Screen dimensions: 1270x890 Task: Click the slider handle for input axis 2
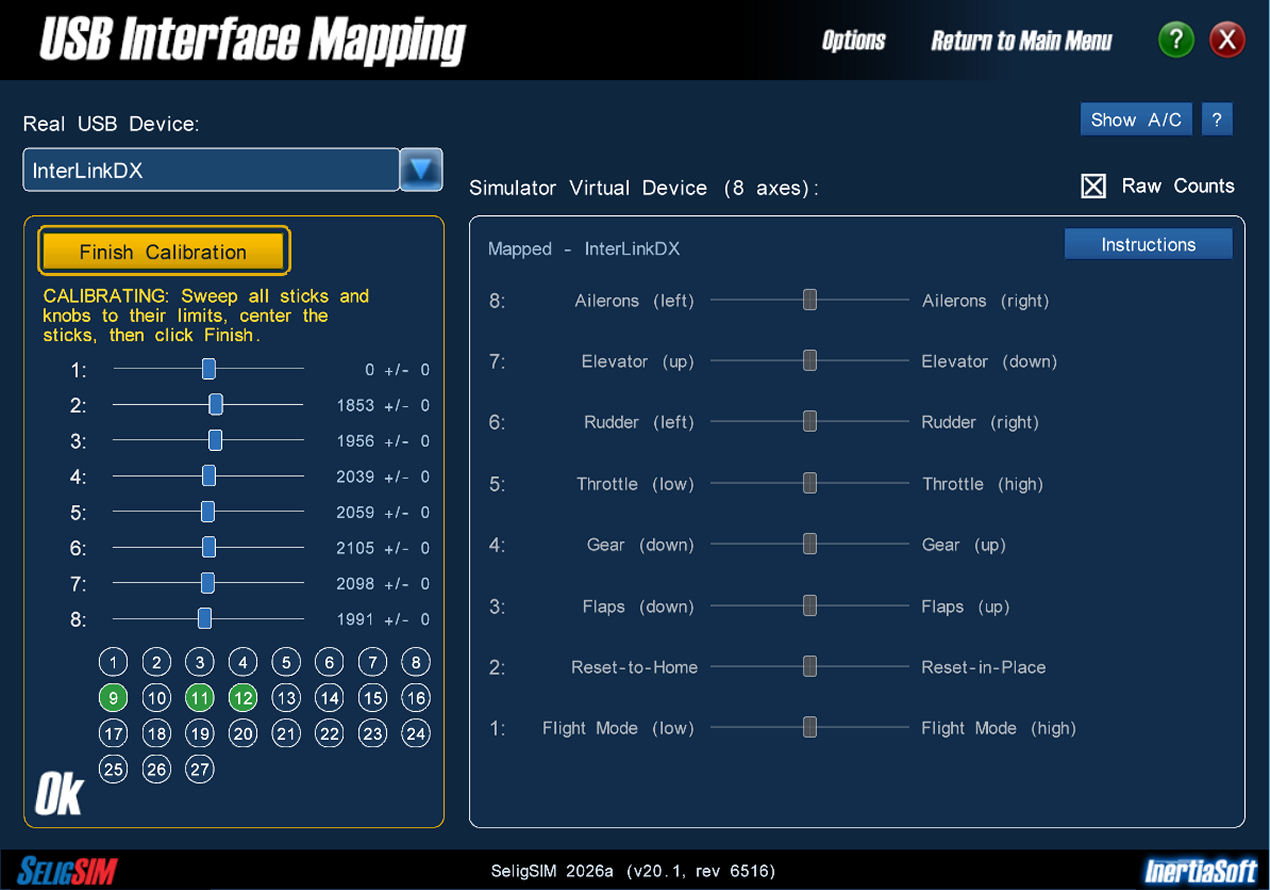[x=215, y=405]
